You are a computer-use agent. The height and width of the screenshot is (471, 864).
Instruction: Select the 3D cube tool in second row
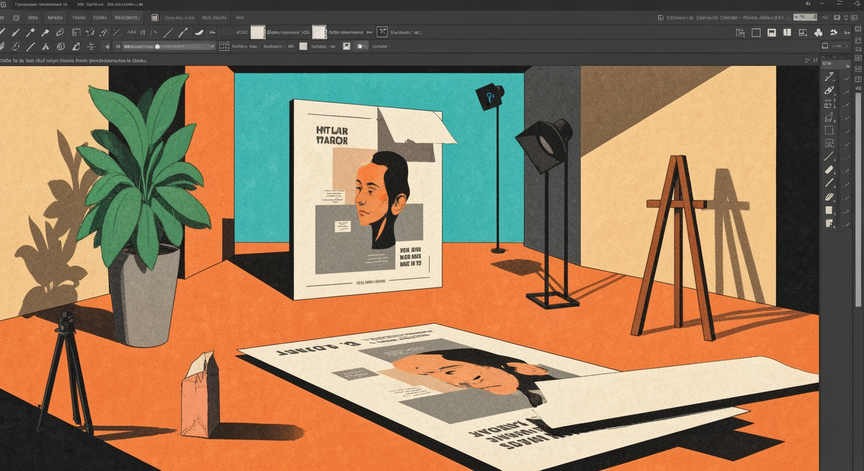coord(61,46)
